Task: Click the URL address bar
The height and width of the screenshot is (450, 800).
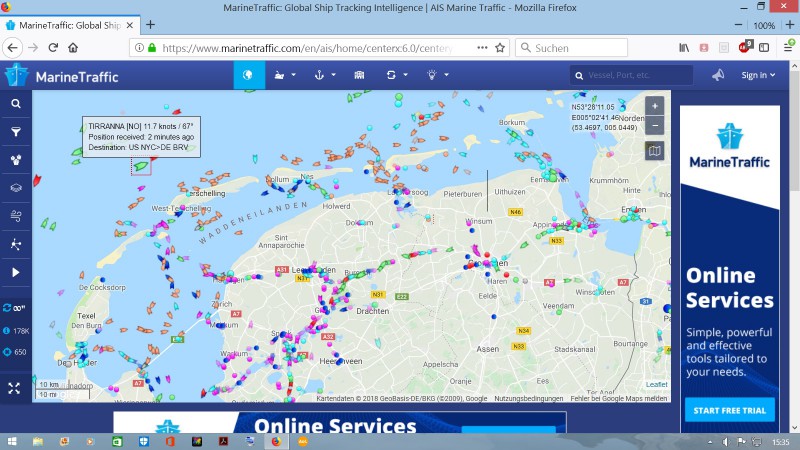Action: pos(306,48)
